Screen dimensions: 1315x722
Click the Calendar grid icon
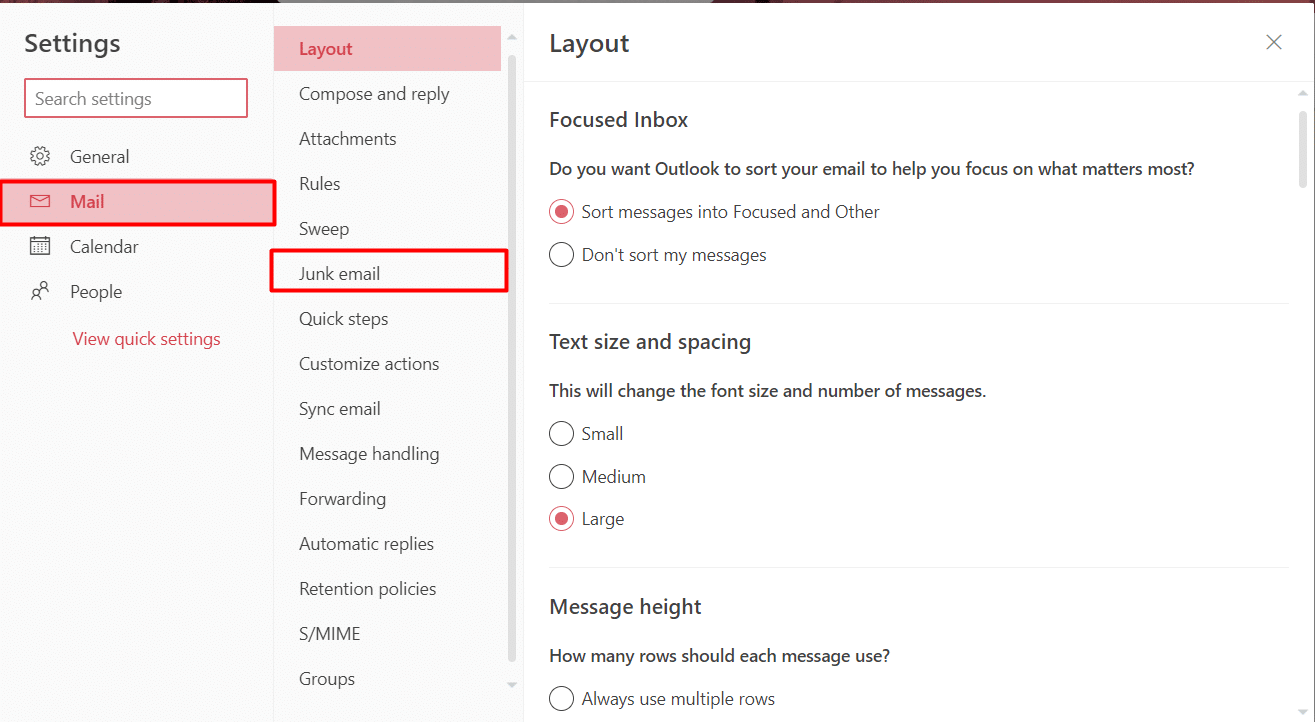click(x=40, y=247)
